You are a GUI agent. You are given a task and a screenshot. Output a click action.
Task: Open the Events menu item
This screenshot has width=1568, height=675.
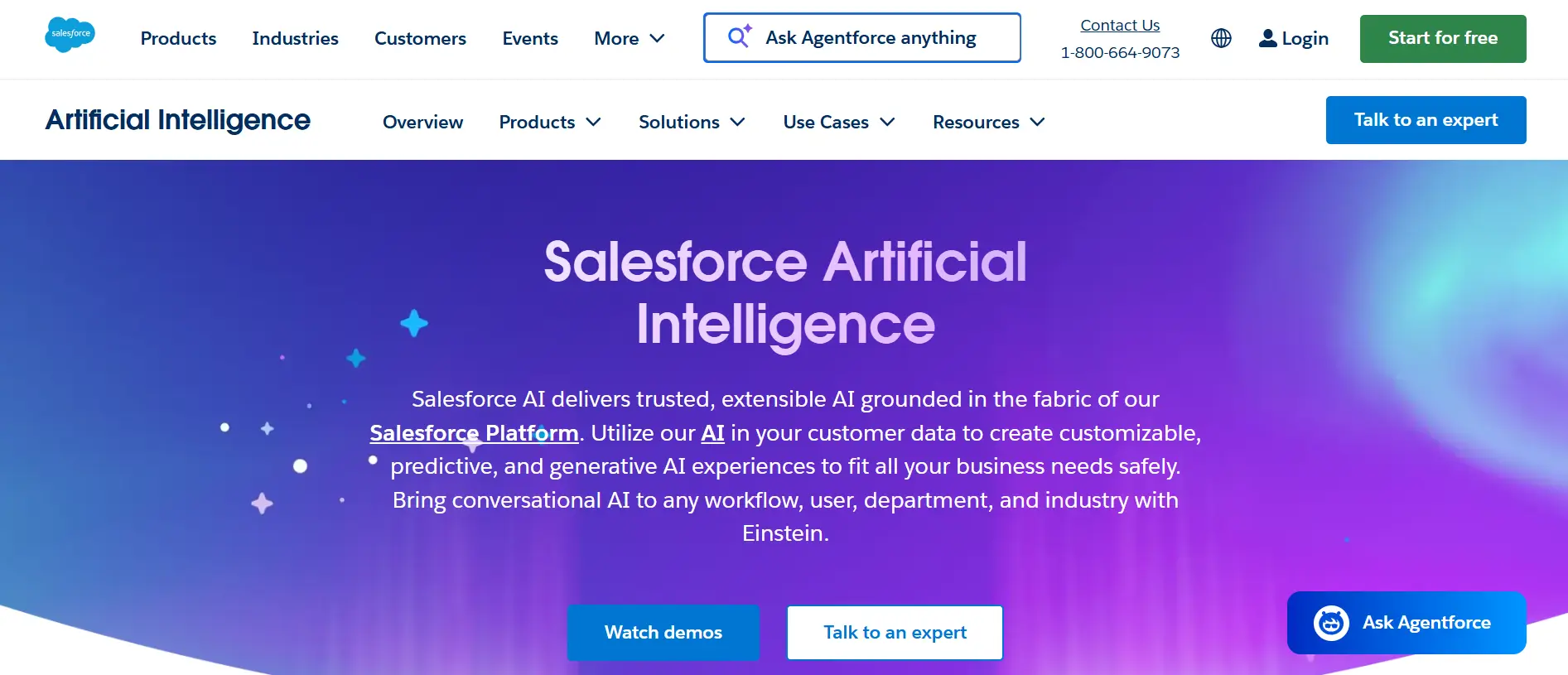click(530, 38)
